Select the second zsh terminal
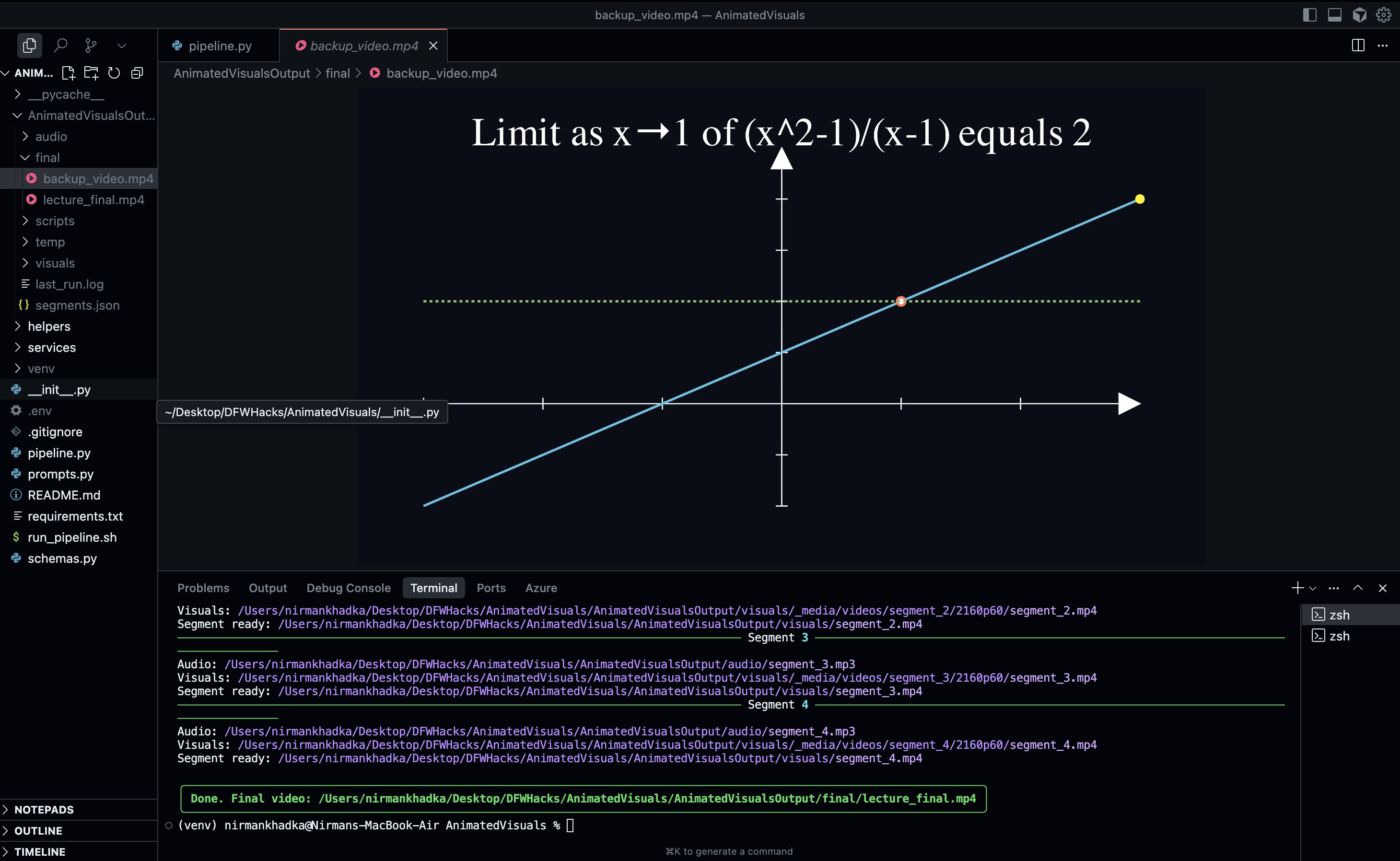The height and width of the screenshot is (861, 1400). 1338,636
